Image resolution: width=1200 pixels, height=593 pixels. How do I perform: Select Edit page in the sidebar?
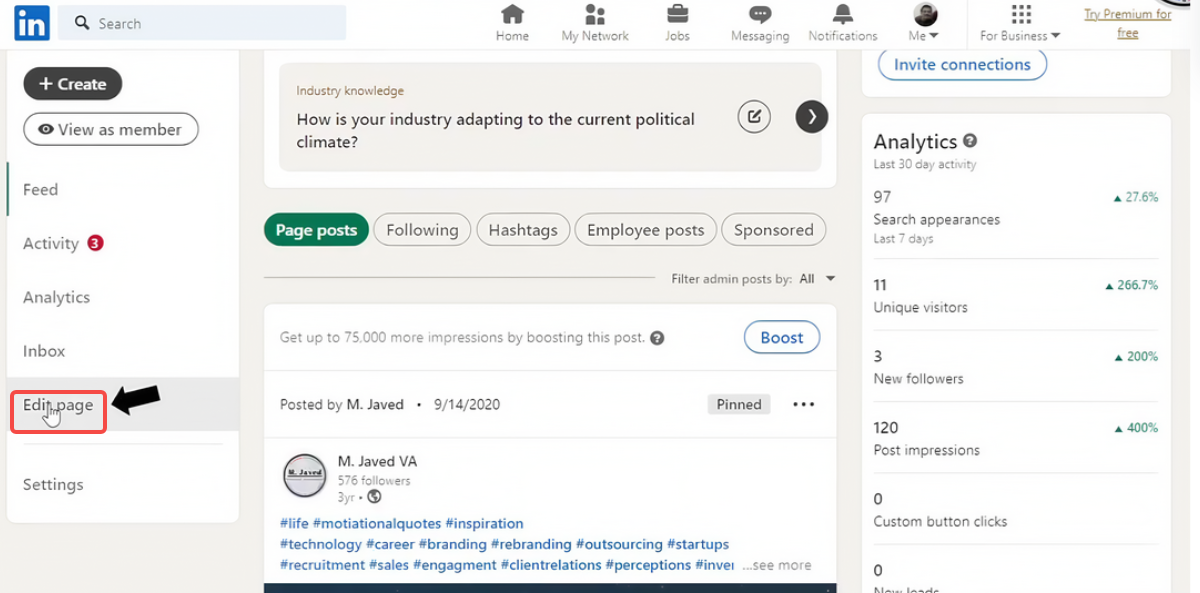coord(57,404)
